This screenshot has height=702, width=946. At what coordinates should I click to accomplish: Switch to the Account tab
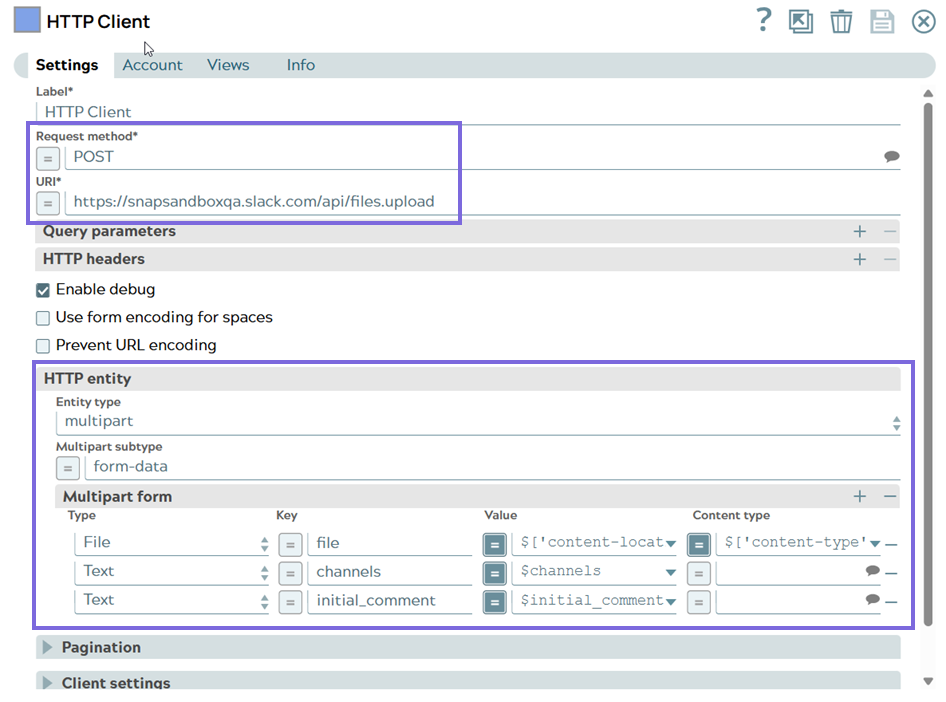pyautogui.click(x=152, y=65)
